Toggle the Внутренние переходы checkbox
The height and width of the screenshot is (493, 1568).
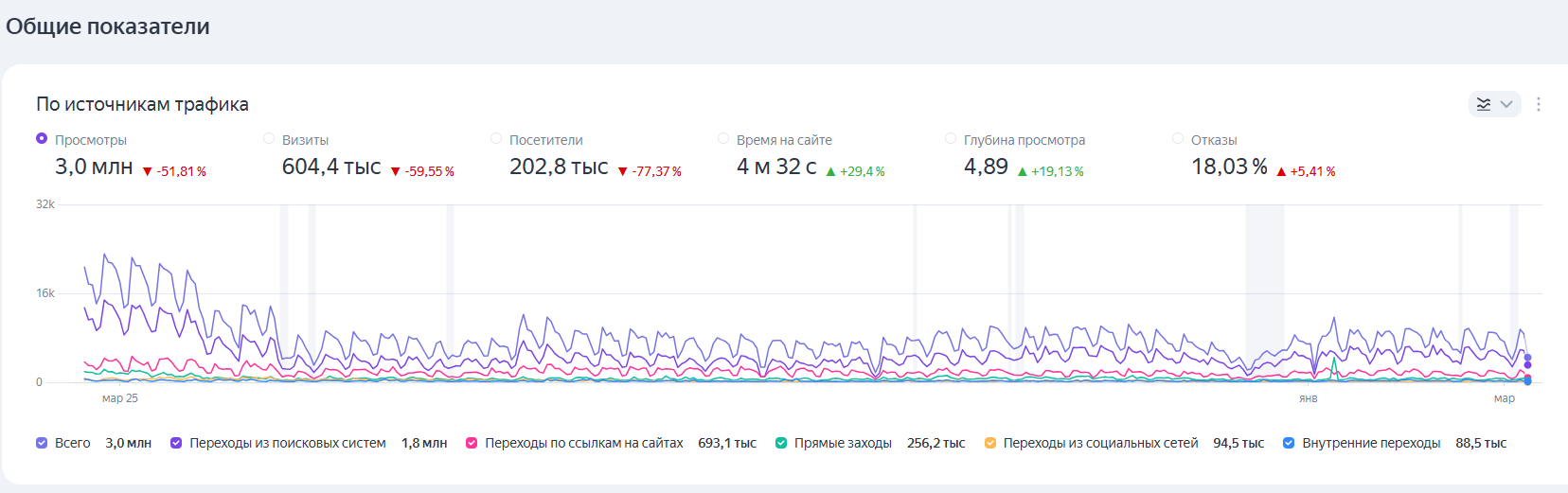1289,443
